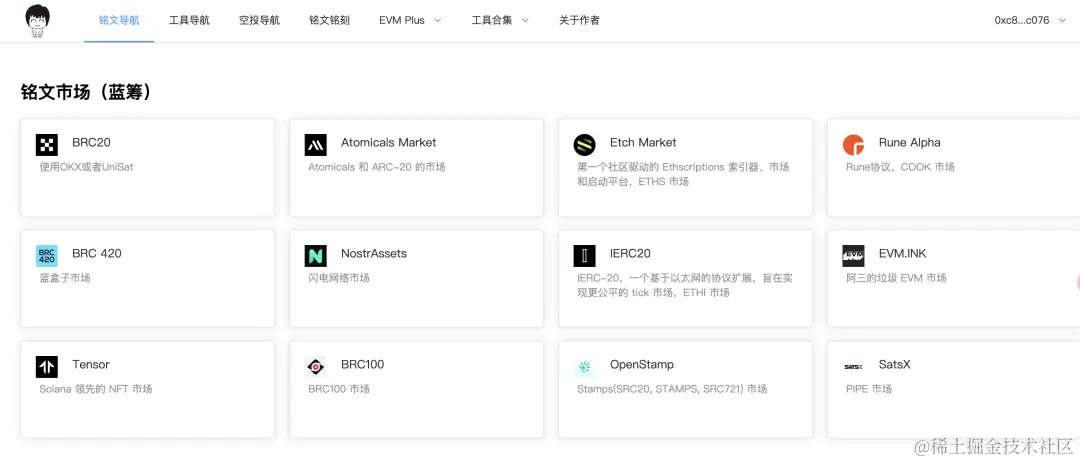Click the text Rune协议，COOK 市场

(x=900, y=167)
